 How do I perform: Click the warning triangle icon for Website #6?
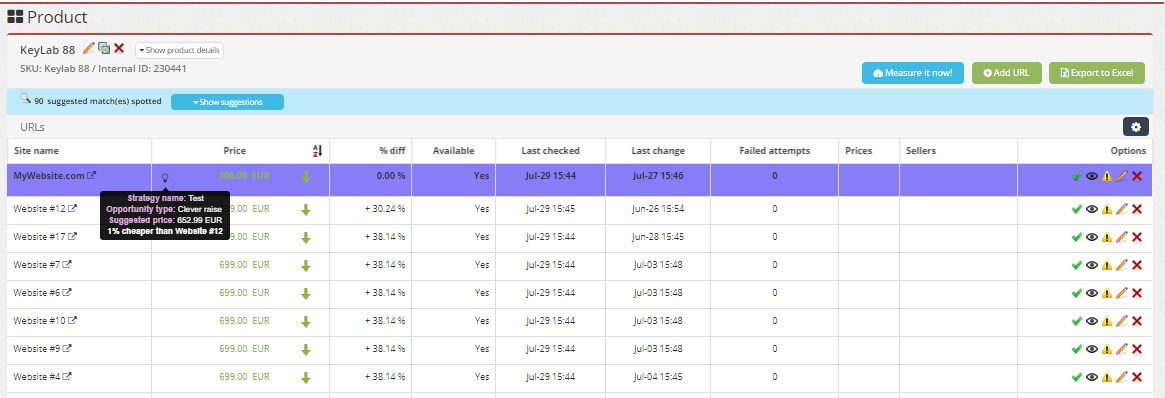pyautogui.click(x=1107, y=293)
